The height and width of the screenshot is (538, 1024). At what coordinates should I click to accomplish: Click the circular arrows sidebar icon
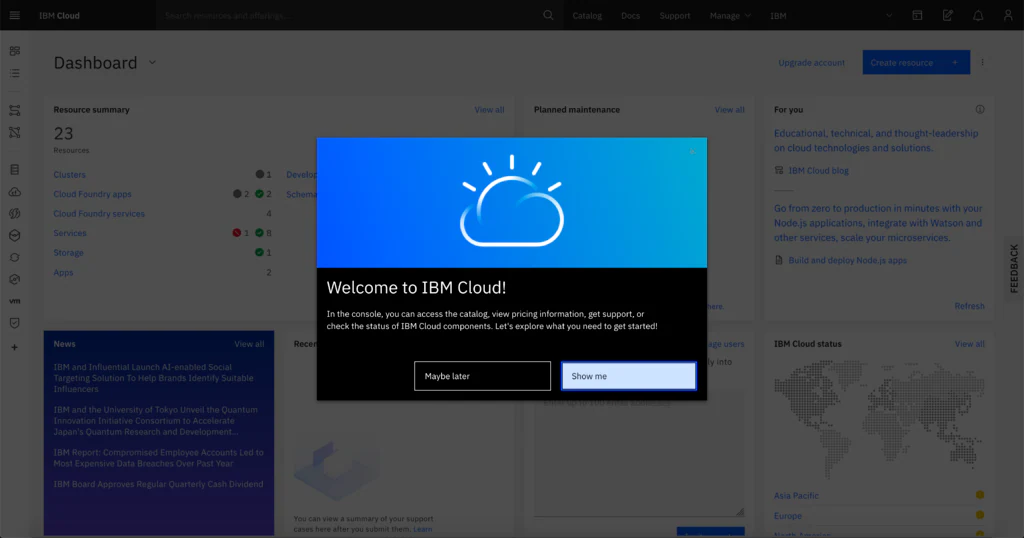point(14,257)
